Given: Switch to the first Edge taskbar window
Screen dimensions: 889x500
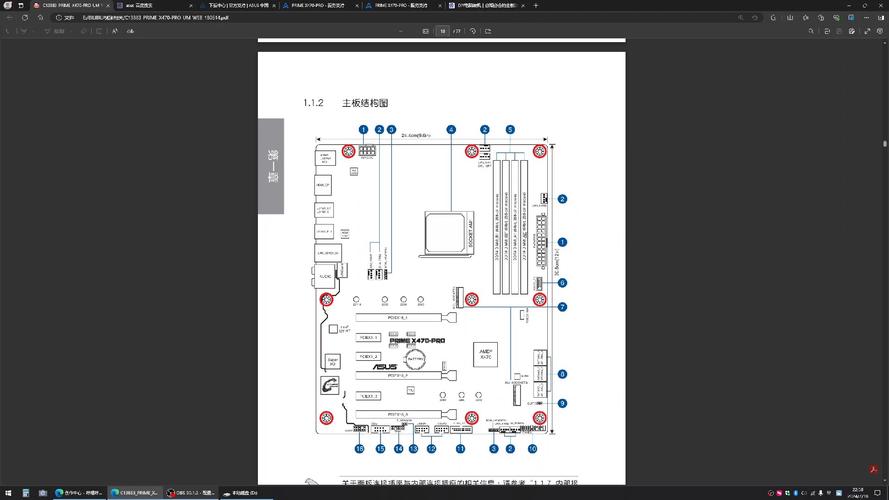Looking at the screenshot, I should (79, 493).
